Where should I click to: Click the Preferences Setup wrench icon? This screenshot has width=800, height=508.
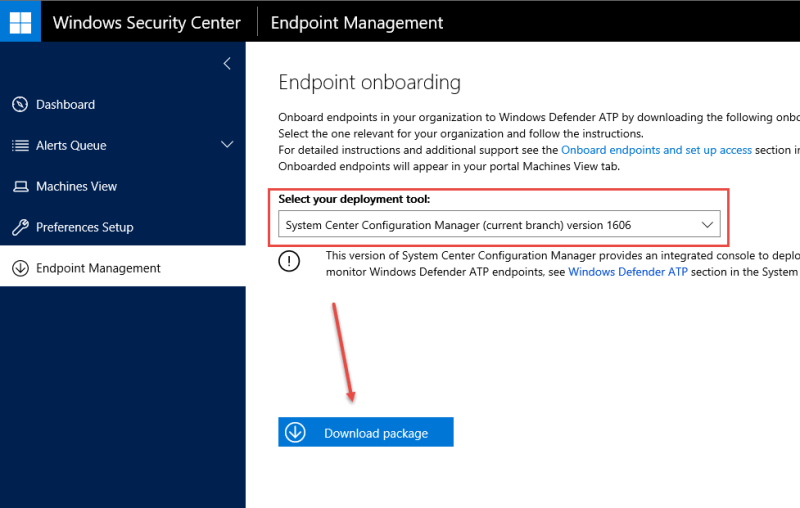pos(20,227)
